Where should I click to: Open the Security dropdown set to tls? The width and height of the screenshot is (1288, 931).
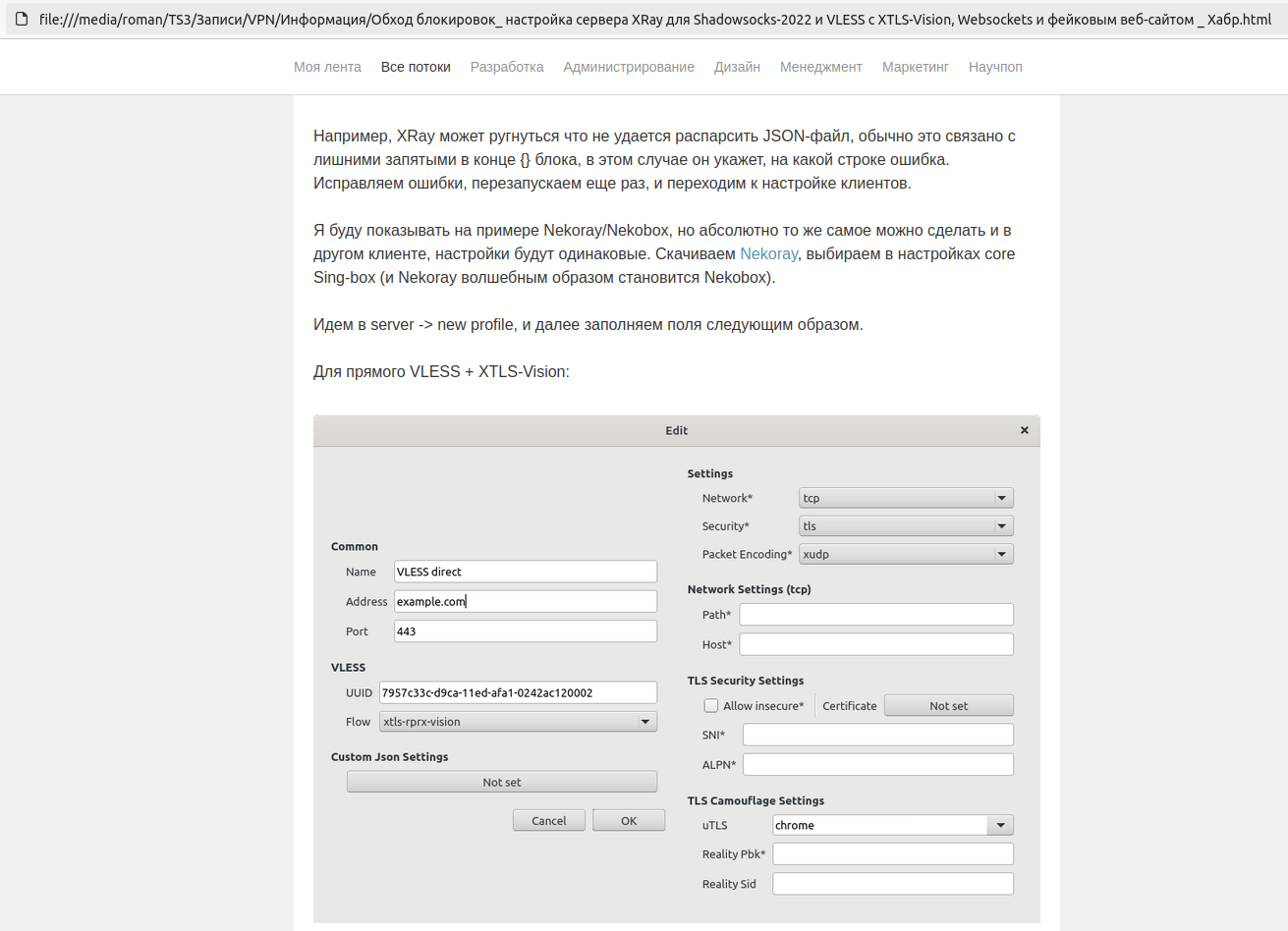[x=906, y=526]
